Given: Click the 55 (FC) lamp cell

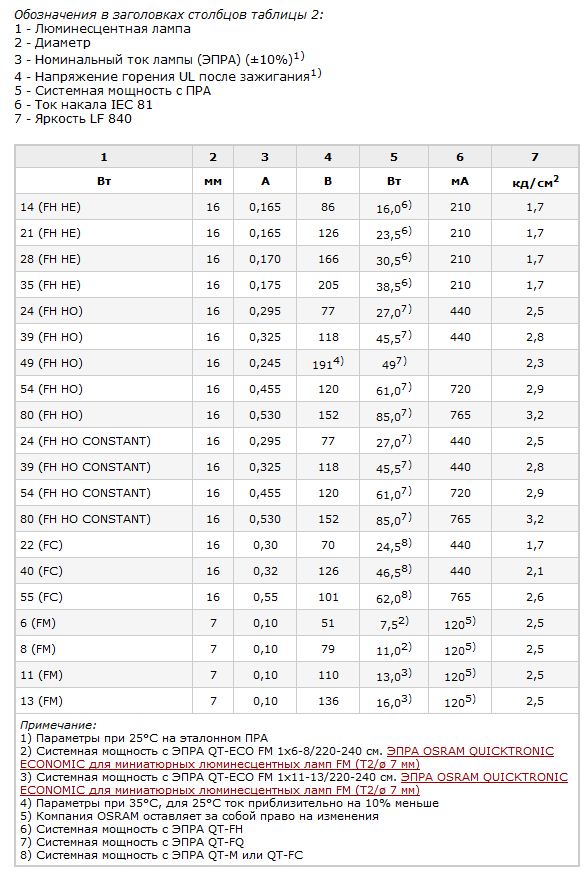Looking at the screenshot, I should (104, 597).
